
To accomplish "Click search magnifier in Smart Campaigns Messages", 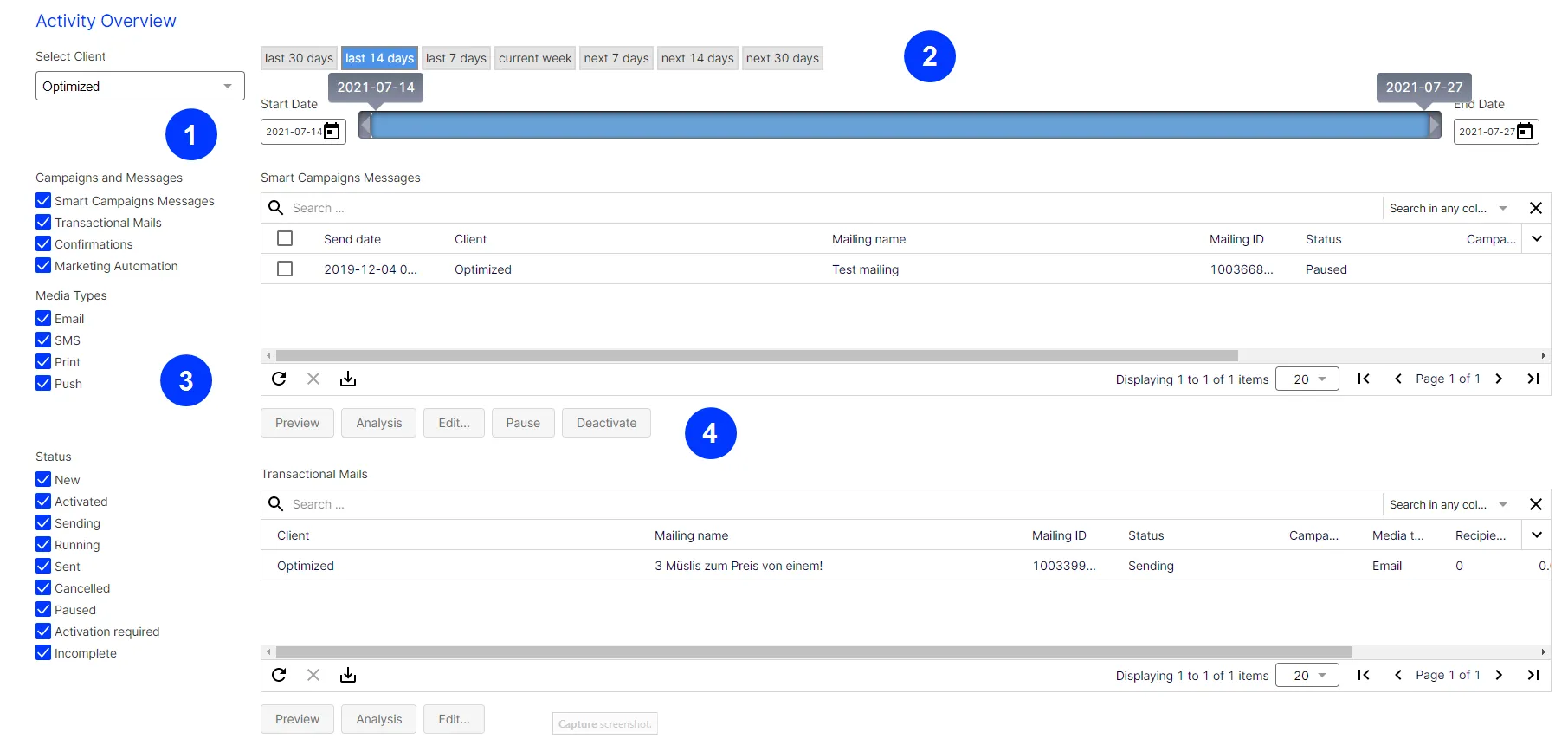I will (x=276, y=208).
